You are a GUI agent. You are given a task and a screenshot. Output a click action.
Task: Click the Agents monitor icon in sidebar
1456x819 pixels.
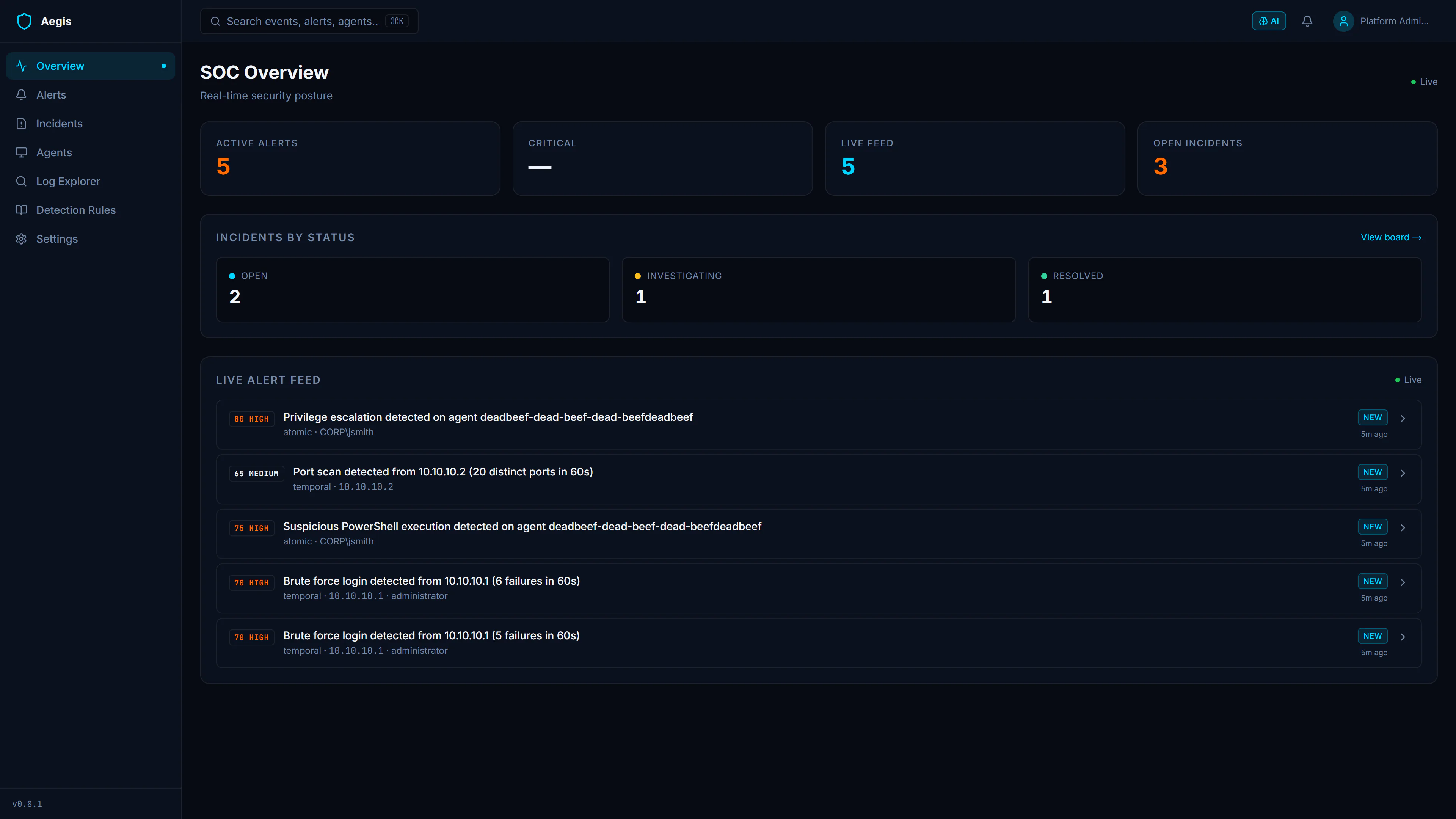22,152
